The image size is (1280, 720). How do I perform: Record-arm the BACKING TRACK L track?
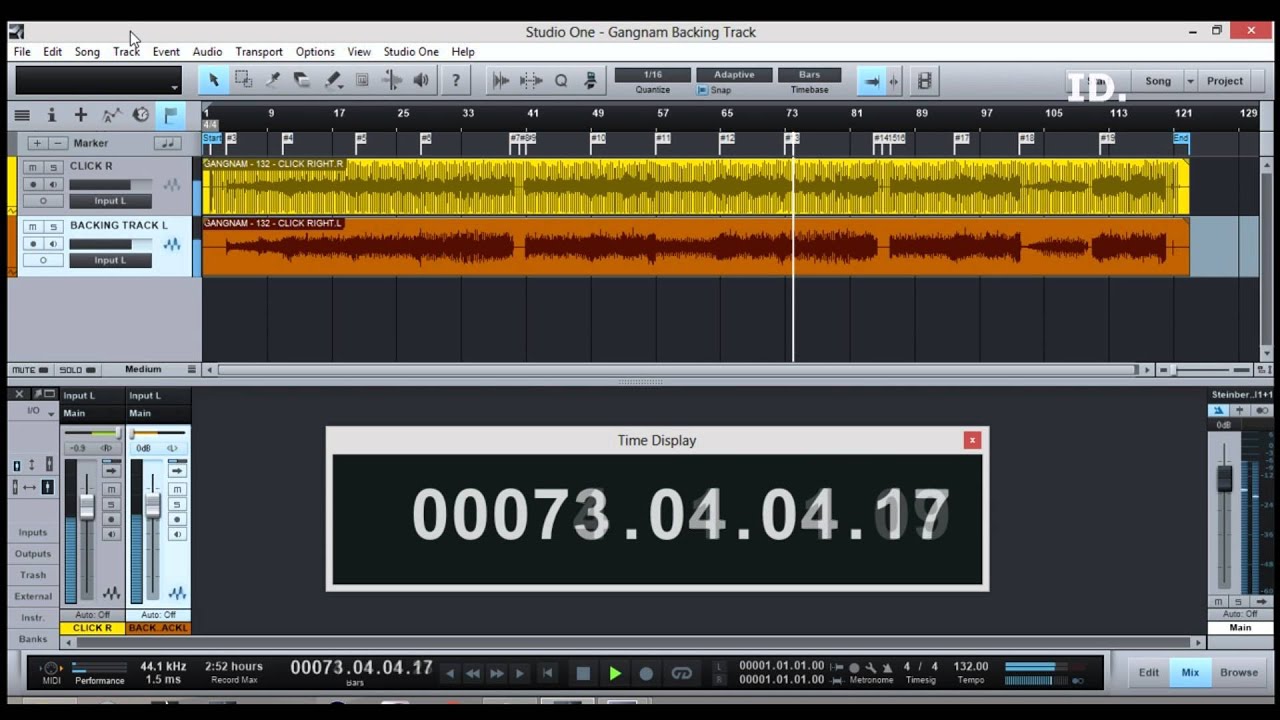pyautogui.click(x=33, y=243)
